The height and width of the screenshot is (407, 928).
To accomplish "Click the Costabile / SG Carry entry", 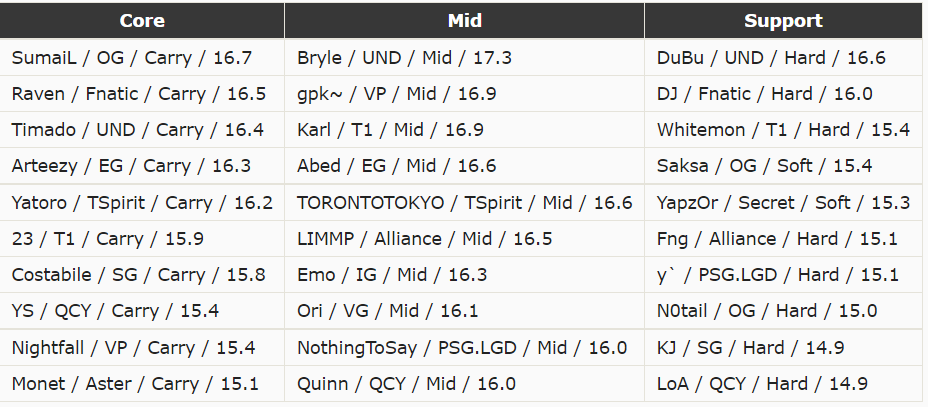I will [x=139, y=275].
